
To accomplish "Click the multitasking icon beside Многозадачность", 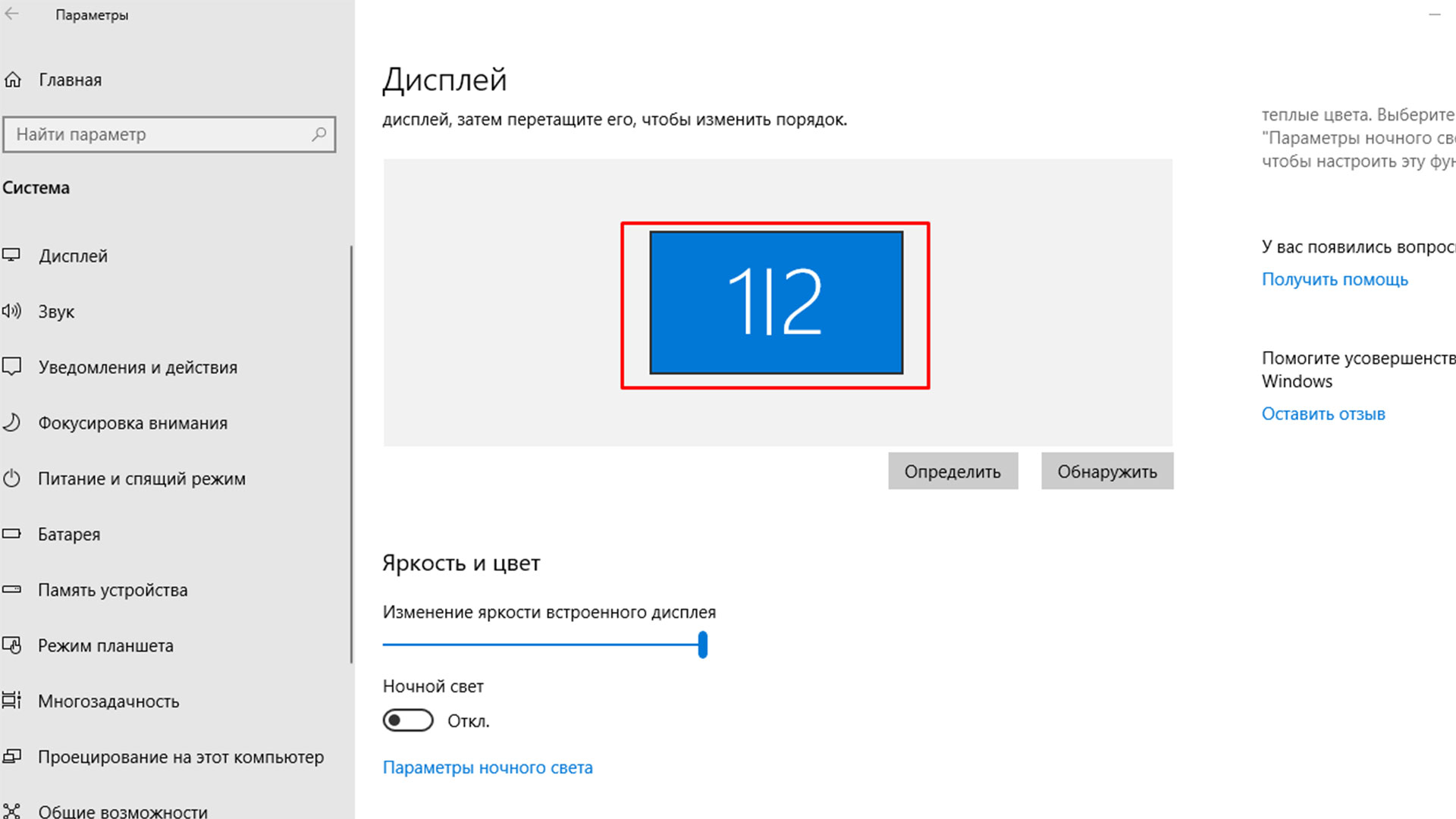I will pos(11,701).
